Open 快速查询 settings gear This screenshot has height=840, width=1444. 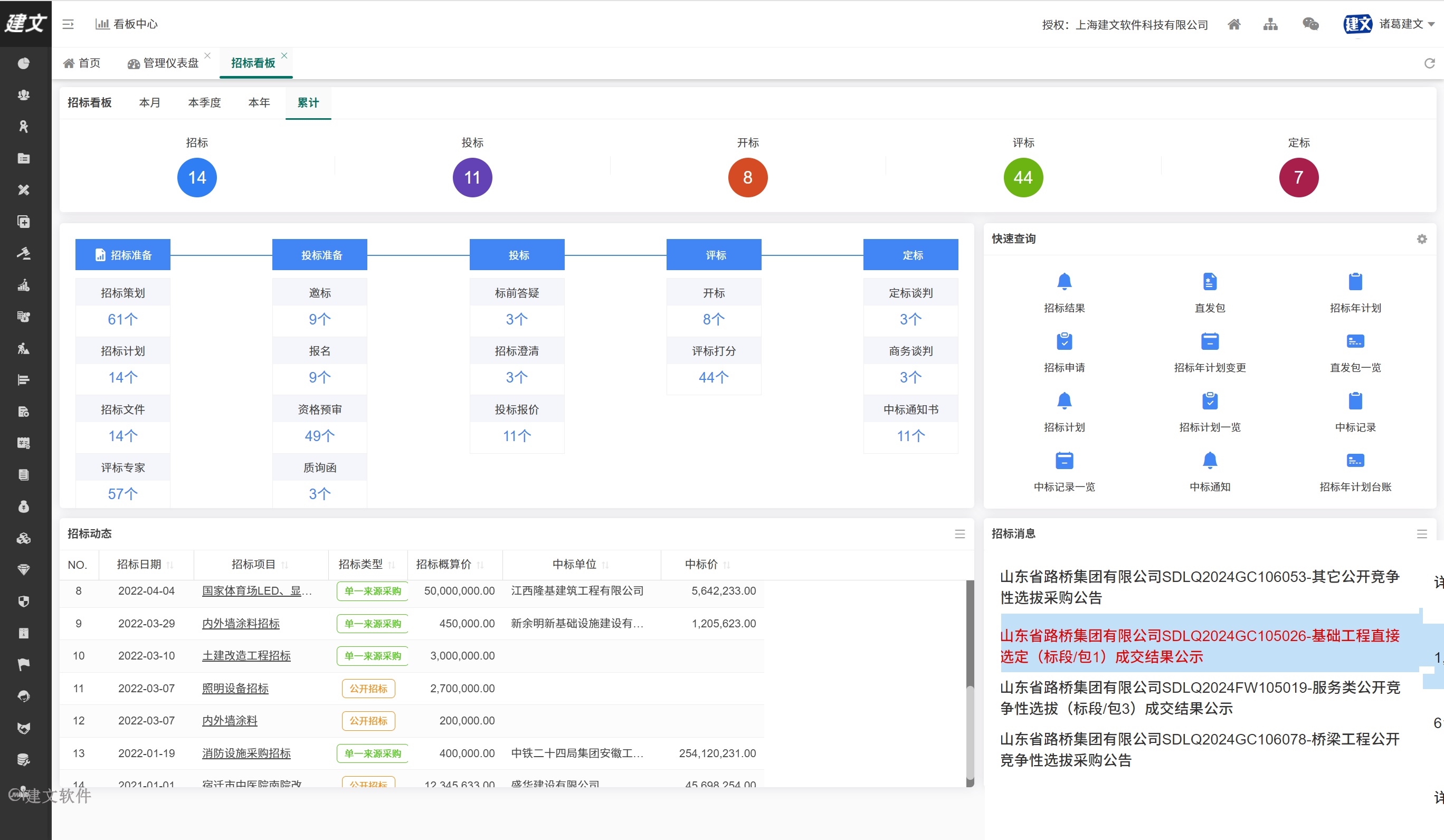pyautogui.click(x=1422, y=239)
